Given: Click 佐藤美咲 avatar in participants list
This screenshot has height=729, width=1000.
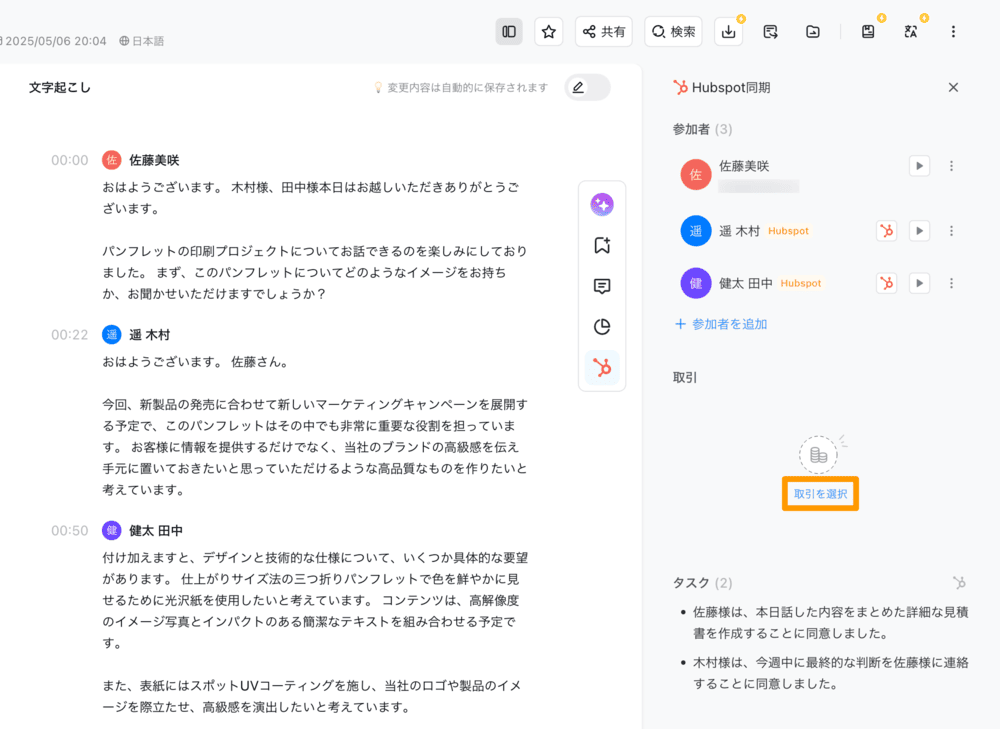Looking at the screenshot, I should pyautogui.click(x=696, y=175).
